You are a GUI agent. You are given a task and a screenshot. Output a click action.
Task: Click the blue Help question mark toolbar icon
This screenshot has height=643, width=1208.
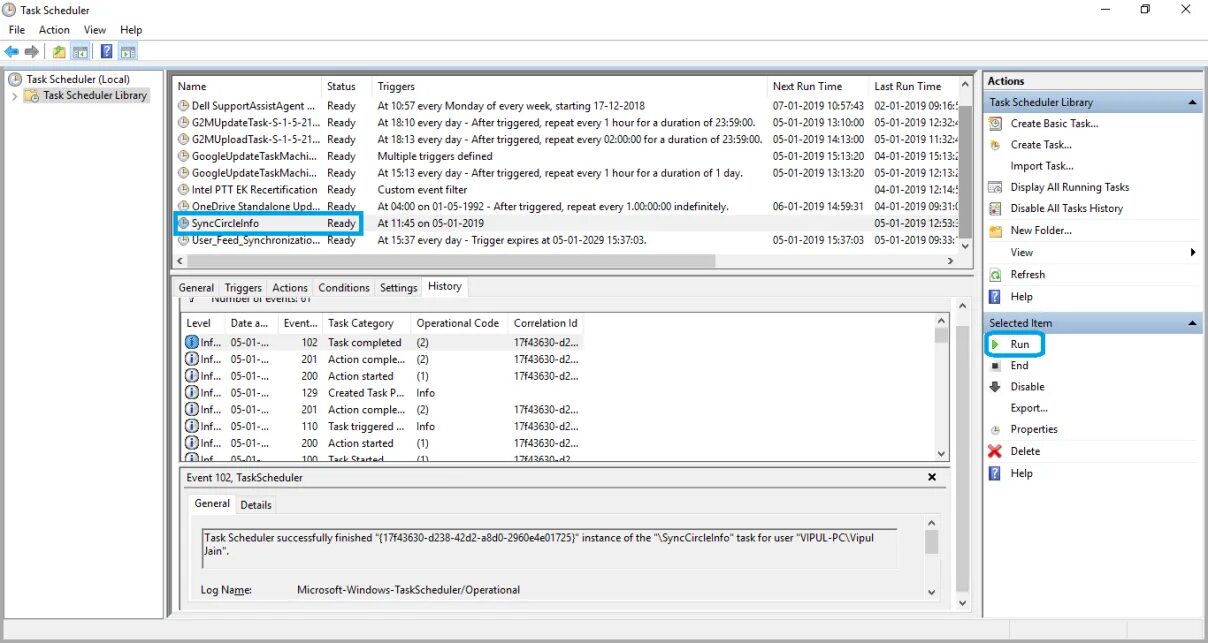[x=107, y=52]
